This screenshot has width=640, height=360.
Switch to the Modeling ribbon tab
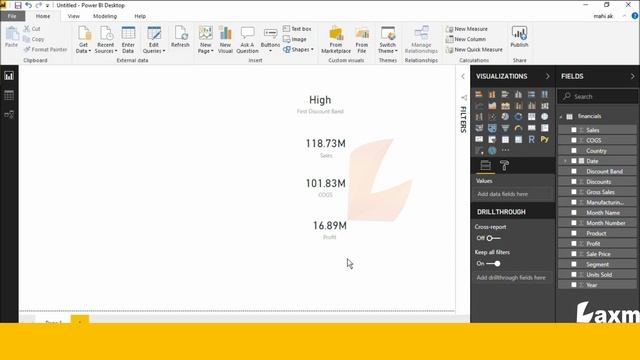pos(105,16)
